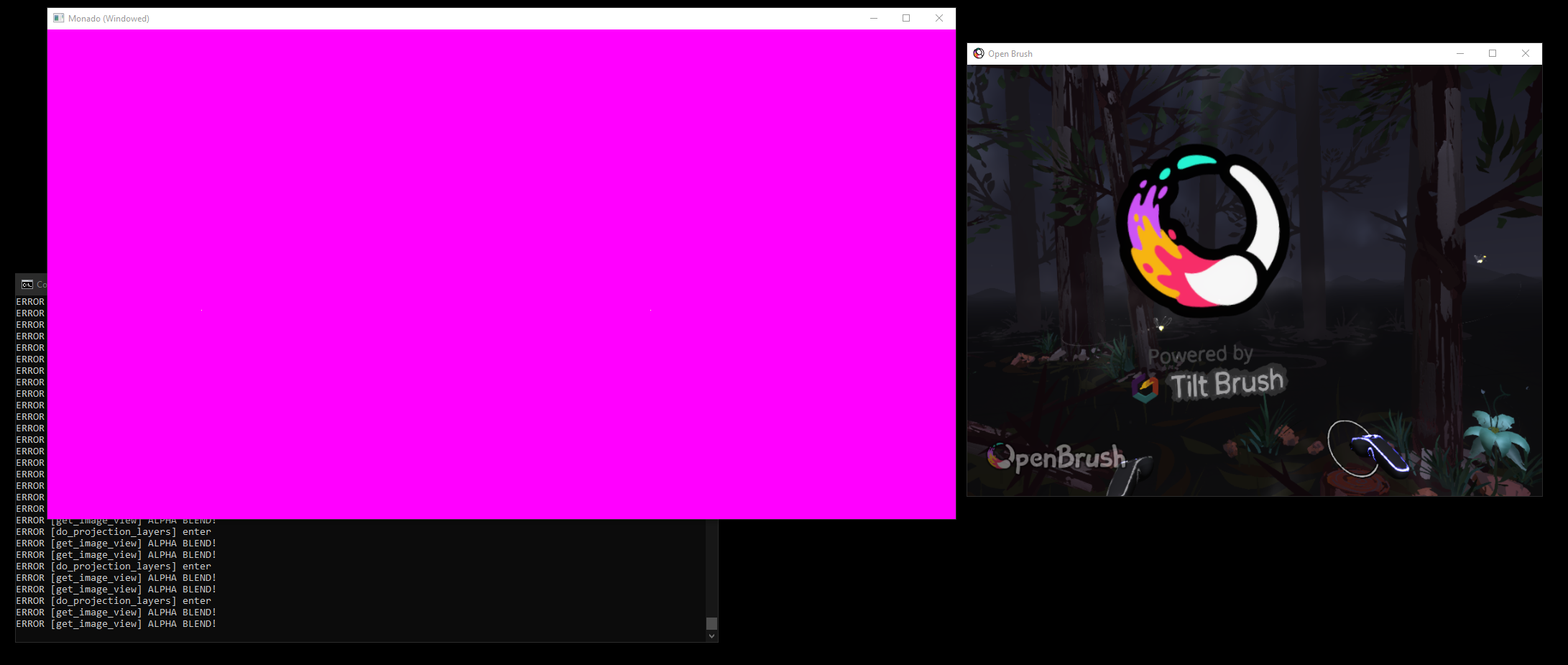Focus the Monado (Windowed) title bar text
1568x665 pixels.
[x=109, y=18]
